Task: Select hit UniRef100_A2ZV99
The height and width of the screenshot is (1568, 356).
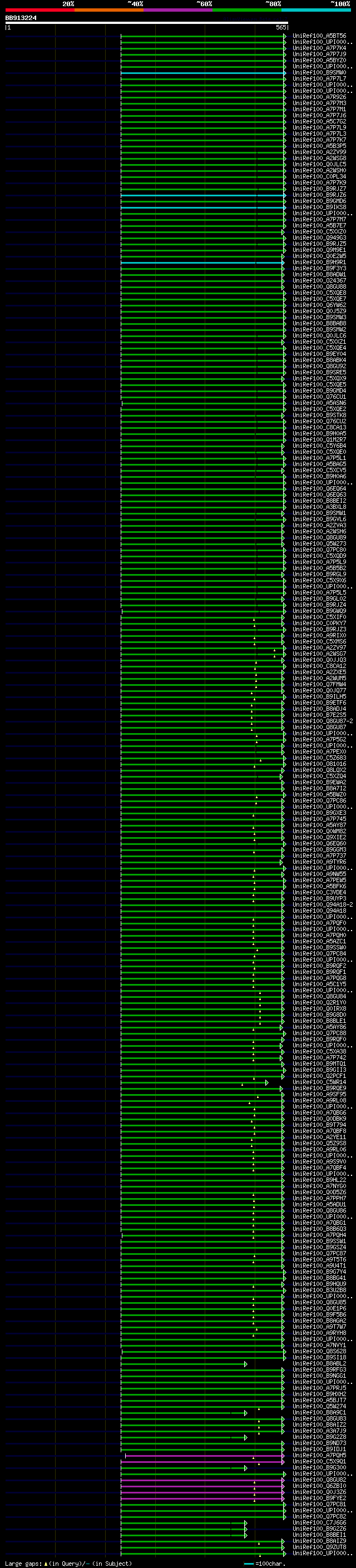Action: point(319,152)
